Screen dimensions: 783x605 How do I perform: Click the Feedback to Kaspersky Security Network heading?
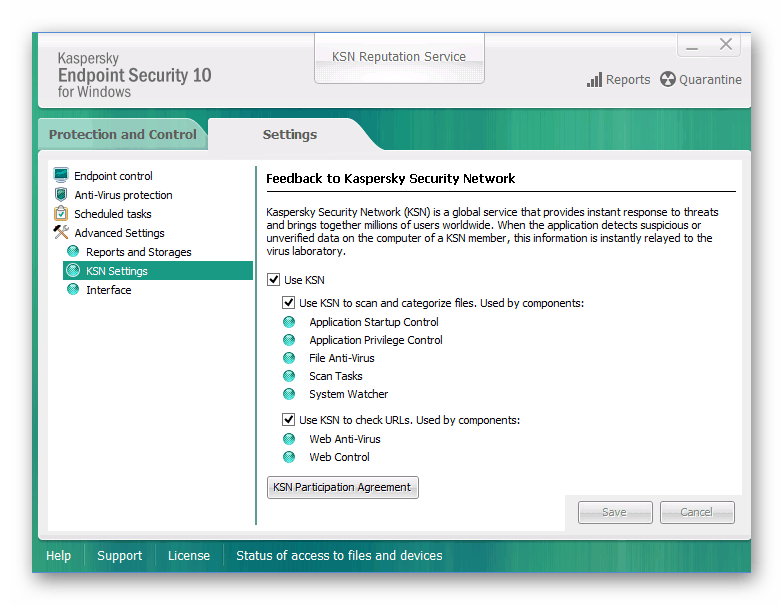[x=391, y=178]
